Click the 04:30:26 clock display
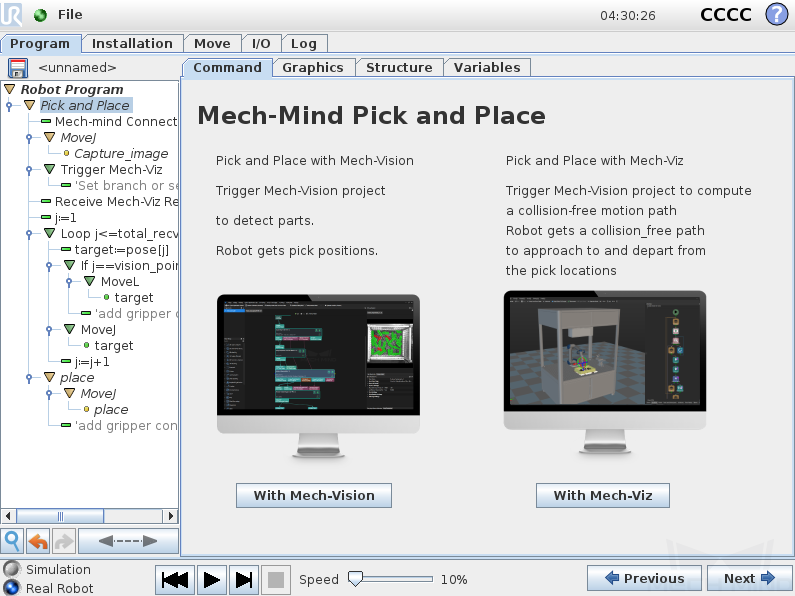This screenshot has height=596, width=795. coord(628,16)
